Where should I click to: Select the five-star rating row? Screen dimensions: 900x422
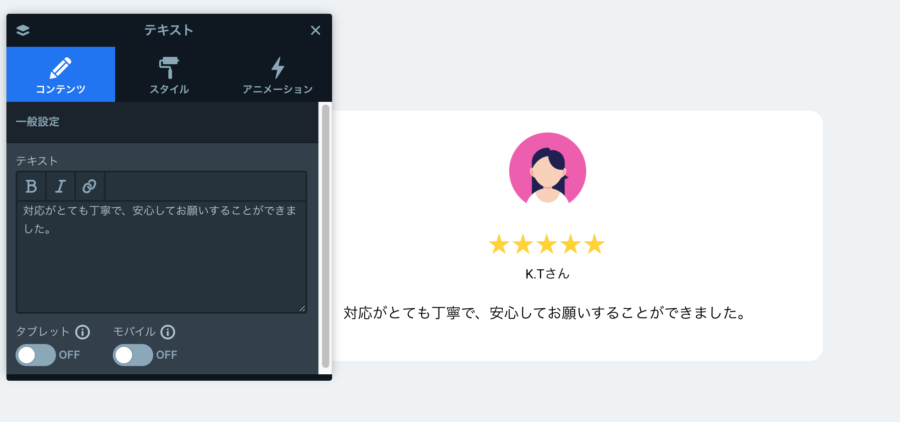click(546, 245)
